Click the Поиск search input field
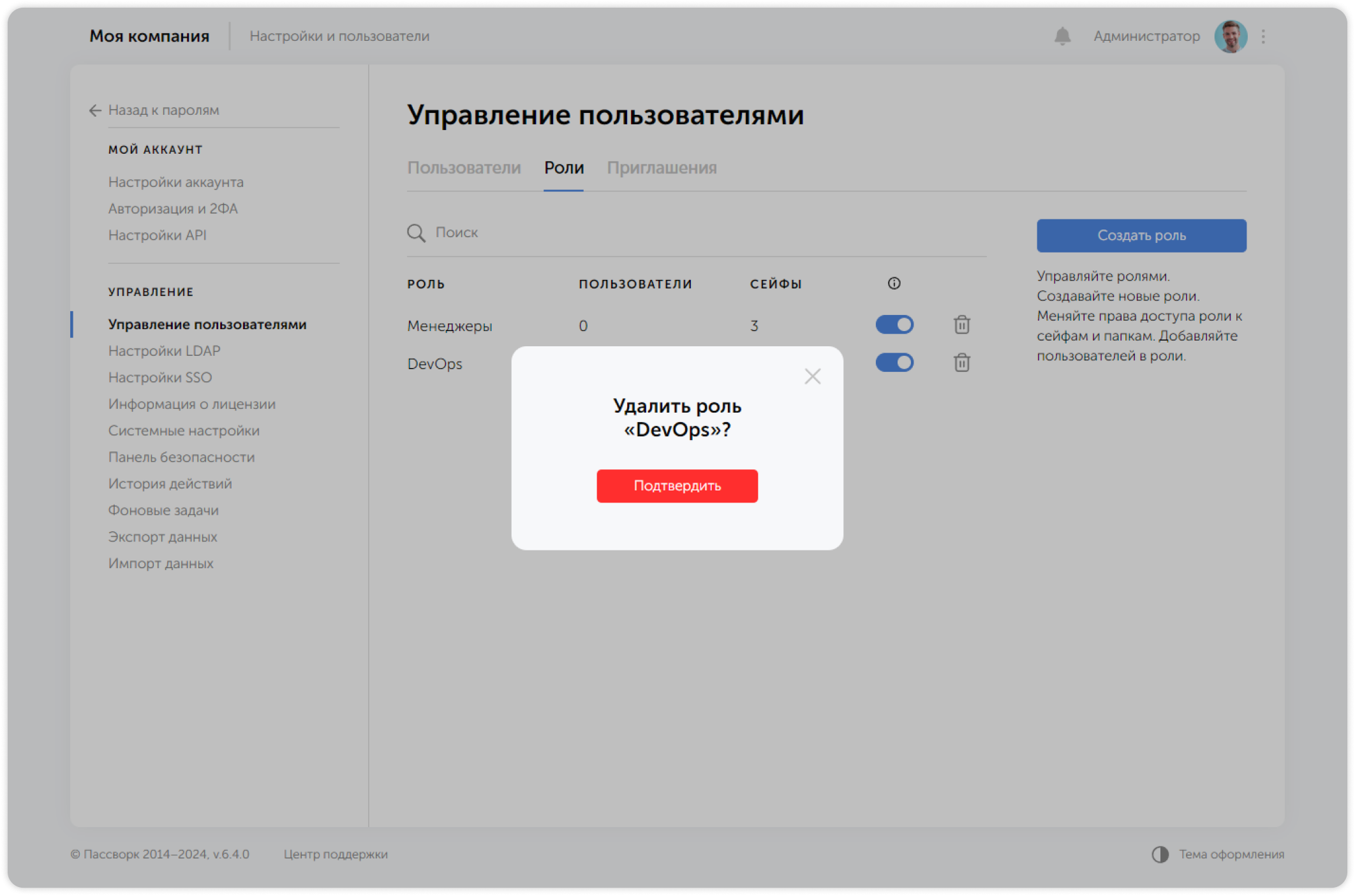Screen dimensions: 1355x896 click(574, 233)
